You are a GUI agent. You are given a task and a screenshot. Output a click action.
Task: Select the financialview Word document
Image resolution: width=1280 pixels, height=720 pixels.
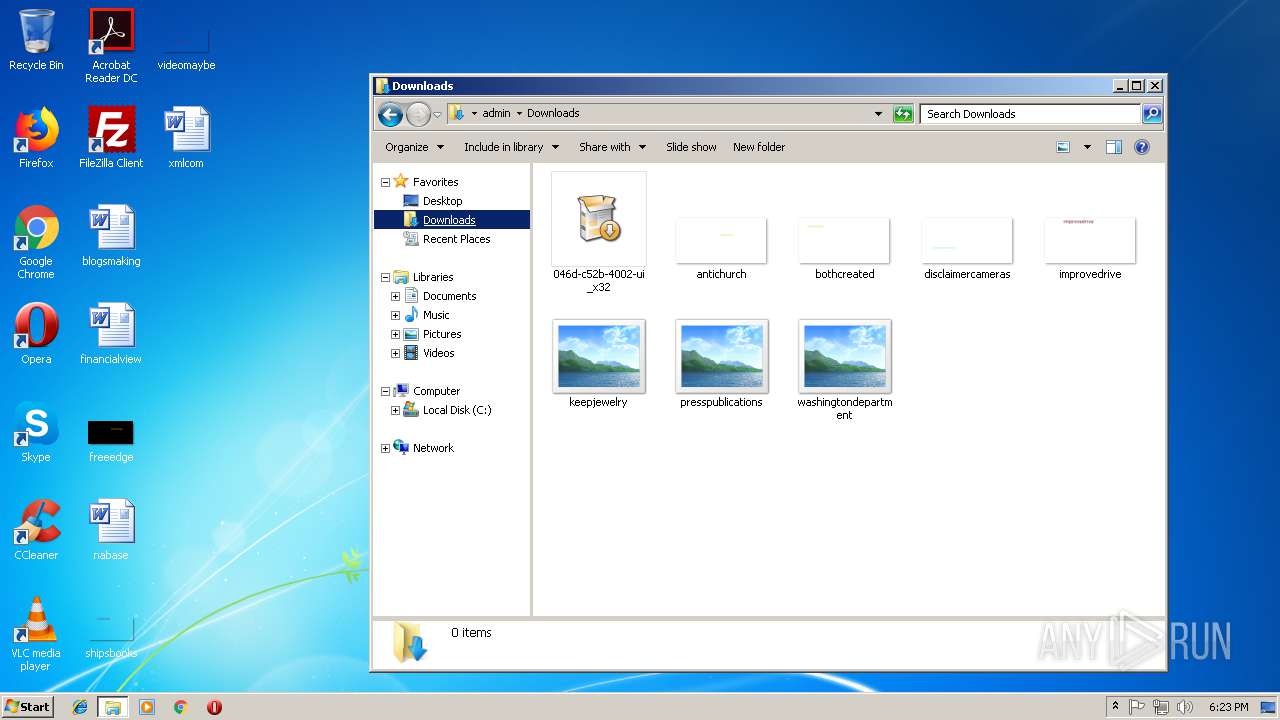click(x=111, y=334)
